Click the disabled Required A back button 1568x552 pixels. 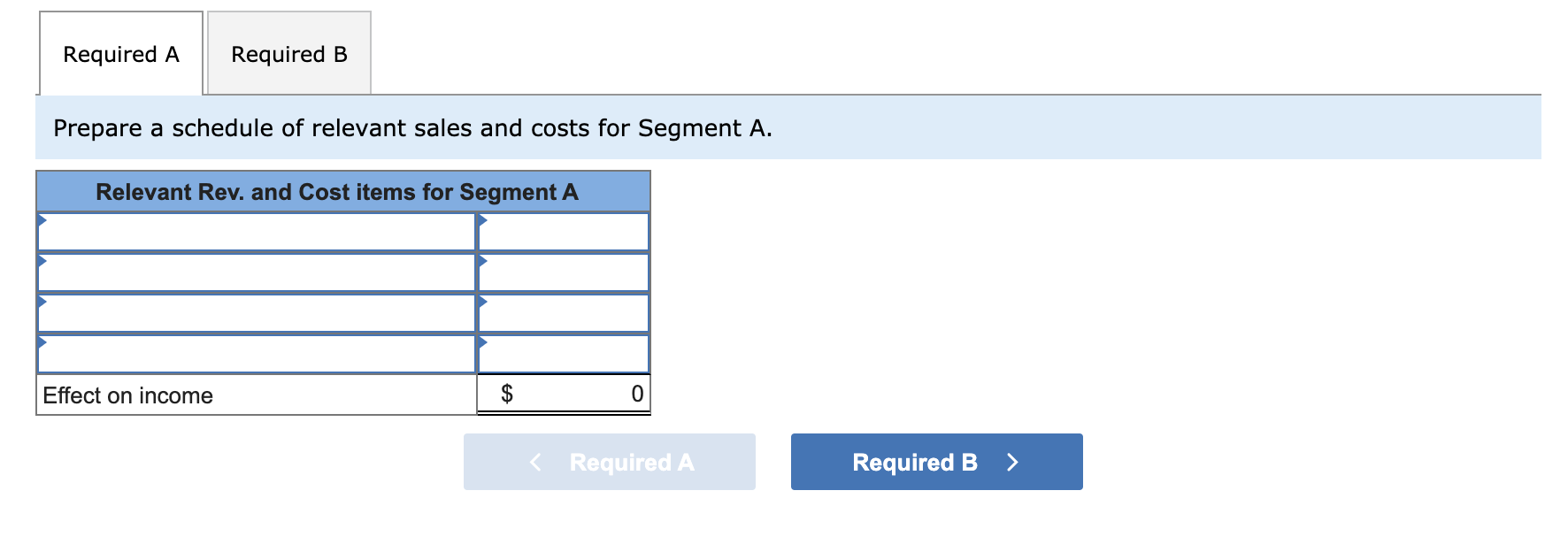pyautogui.click(x=610, y=461)
